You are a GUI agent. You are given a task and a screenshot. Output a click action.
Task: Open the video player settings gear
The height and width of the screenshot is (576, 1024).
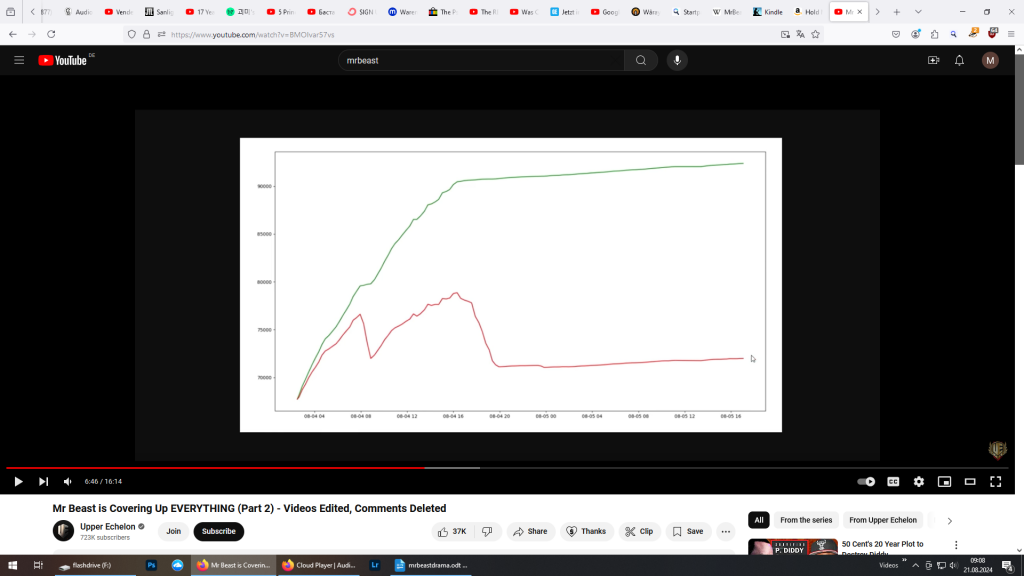pyautogui.click(x=919, y=482)
